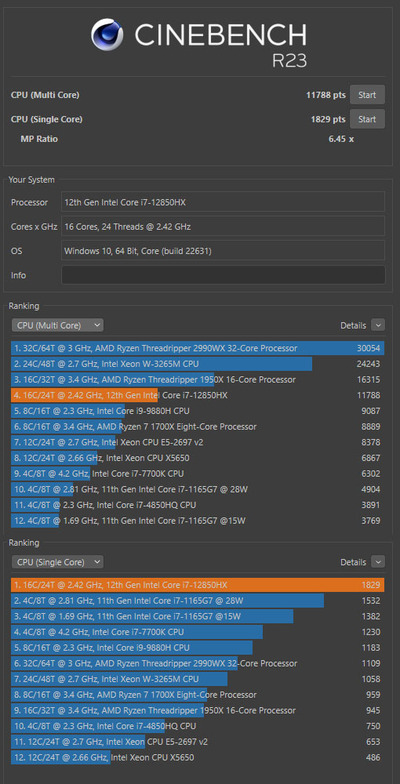Viewport: 400px width, 784px height.
Task: Select Multi Core row i9-9880H 9087
Action: coord(198,410)
